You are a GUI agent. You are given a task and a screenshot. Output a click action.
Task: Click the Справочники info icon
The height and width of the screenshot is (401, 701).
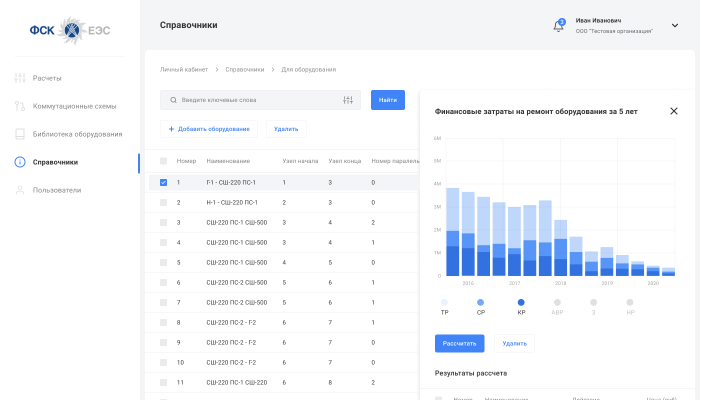(20, 162)
